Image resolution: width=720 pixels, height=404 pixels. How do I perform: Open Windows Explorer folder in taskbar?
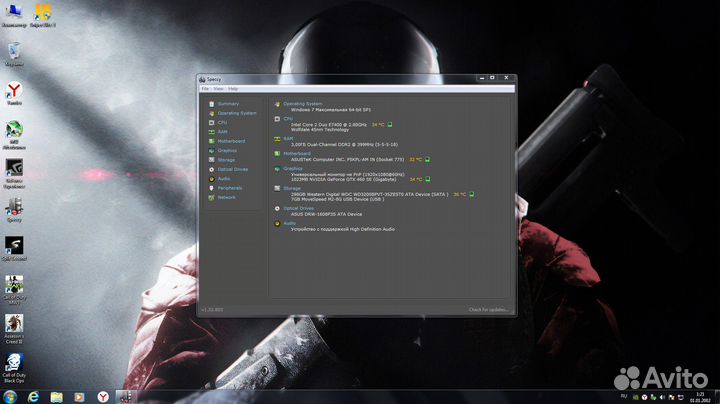pyautogui.click(x=56, y=397)
